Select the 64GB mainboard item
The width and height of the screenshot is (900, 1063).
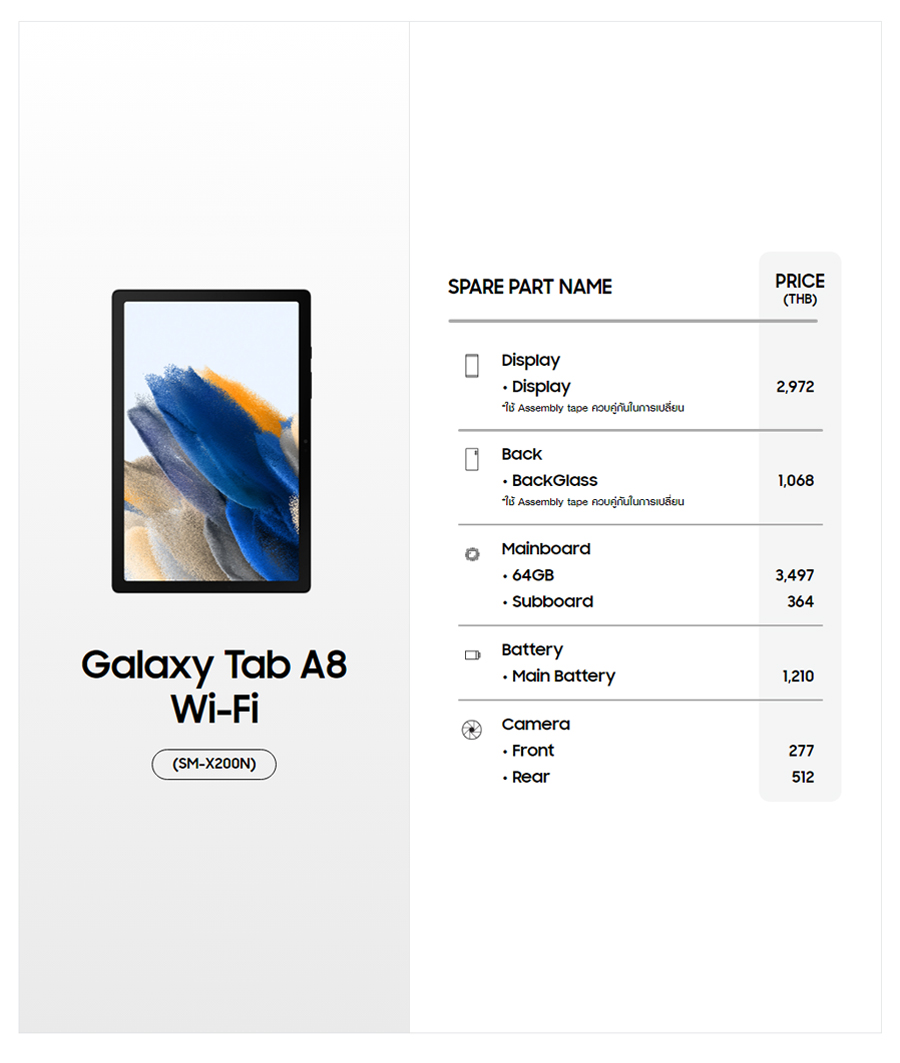pyautogui.click(x=532, y=576)
